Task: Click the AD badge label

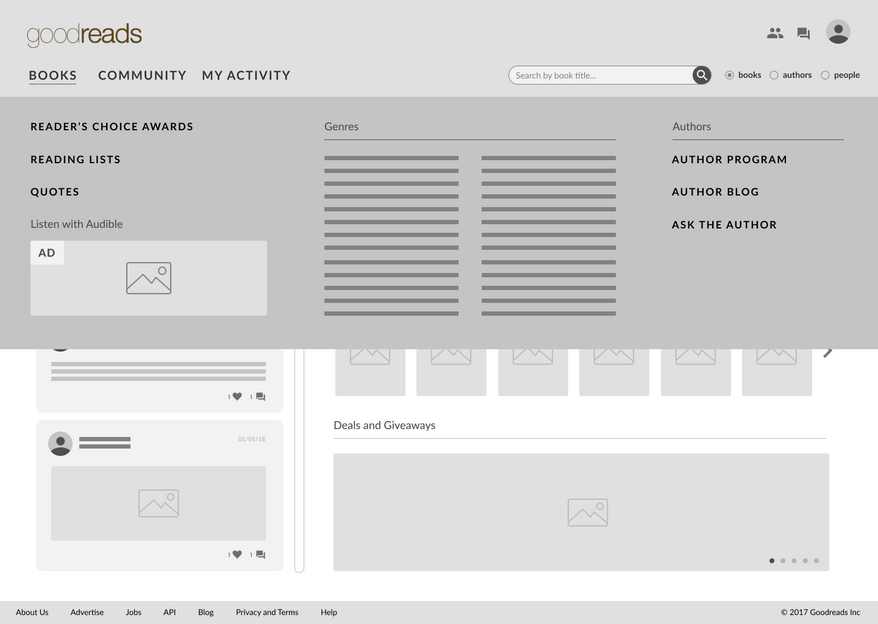Action: coord(47,253)
